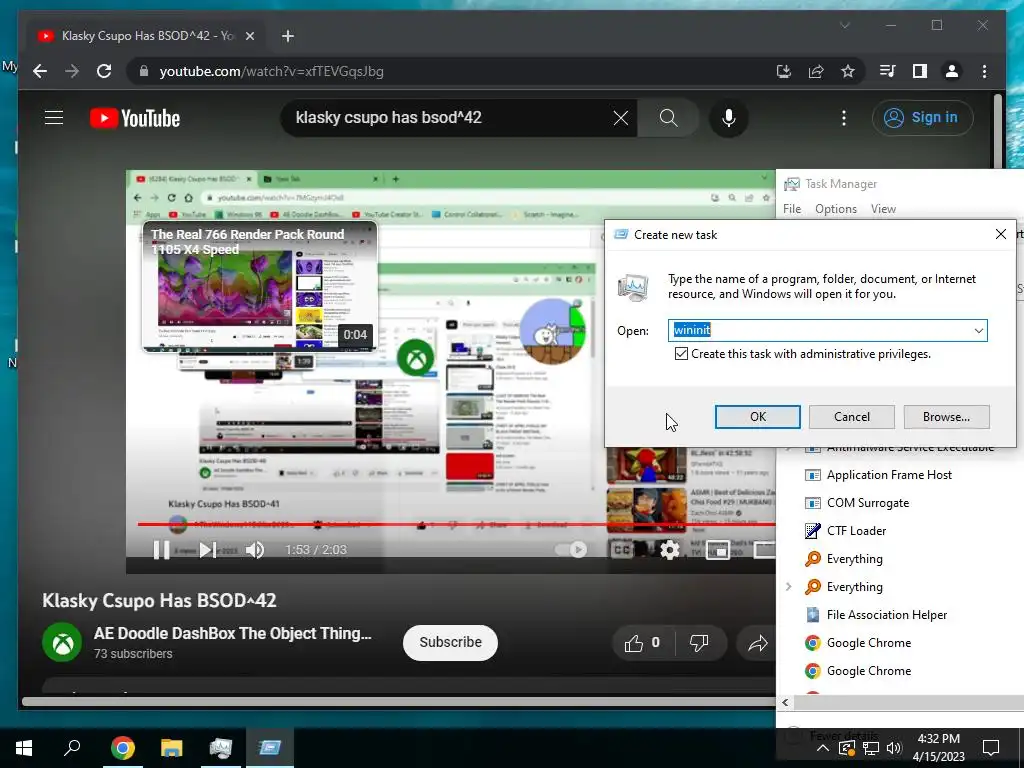This screenshot has height=768, width=1024.
Task: Select first Google Chrome process row
Action: click(x=869, y=643)
